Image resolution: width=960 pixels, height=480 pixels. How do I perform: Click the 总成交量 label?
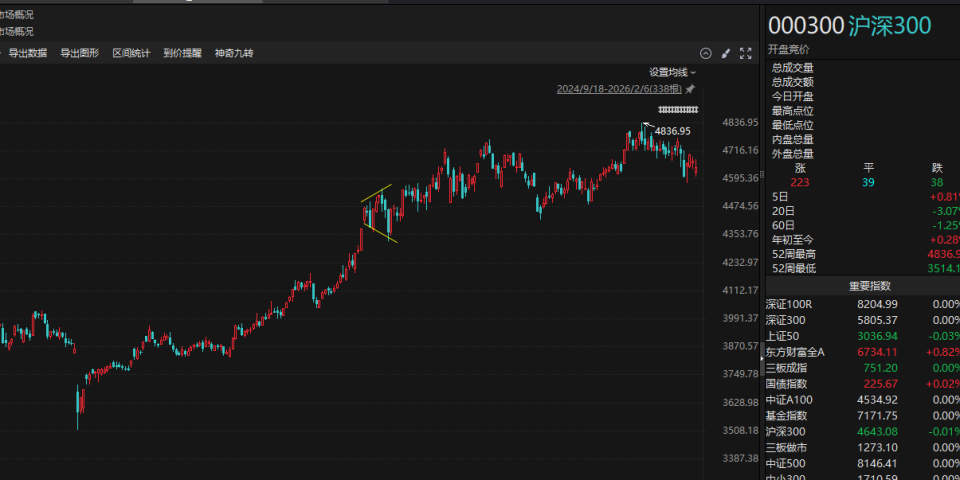click(792, 68)
